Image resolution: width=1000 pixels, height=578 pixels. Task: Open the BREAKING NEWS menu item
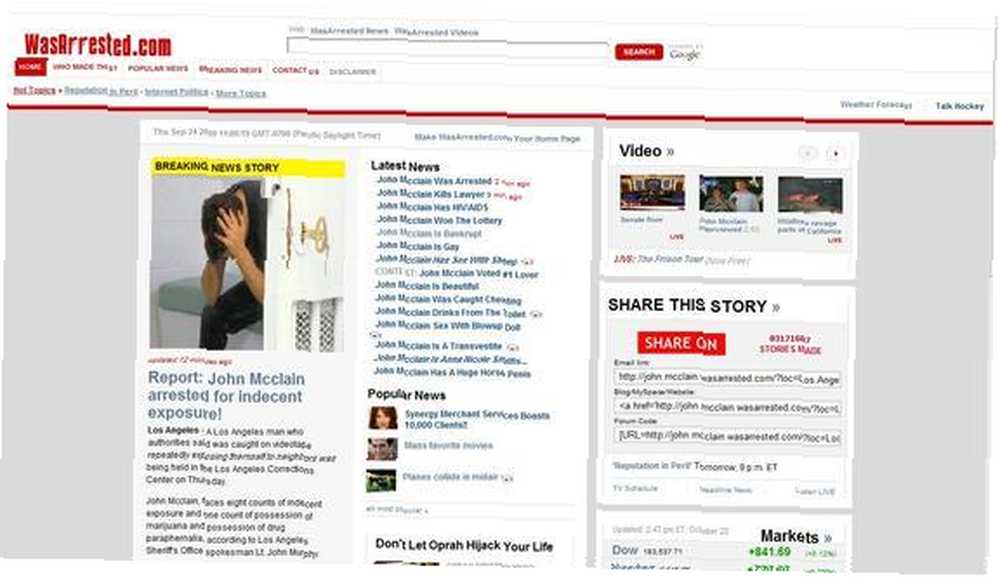click(x=230, y=70)
